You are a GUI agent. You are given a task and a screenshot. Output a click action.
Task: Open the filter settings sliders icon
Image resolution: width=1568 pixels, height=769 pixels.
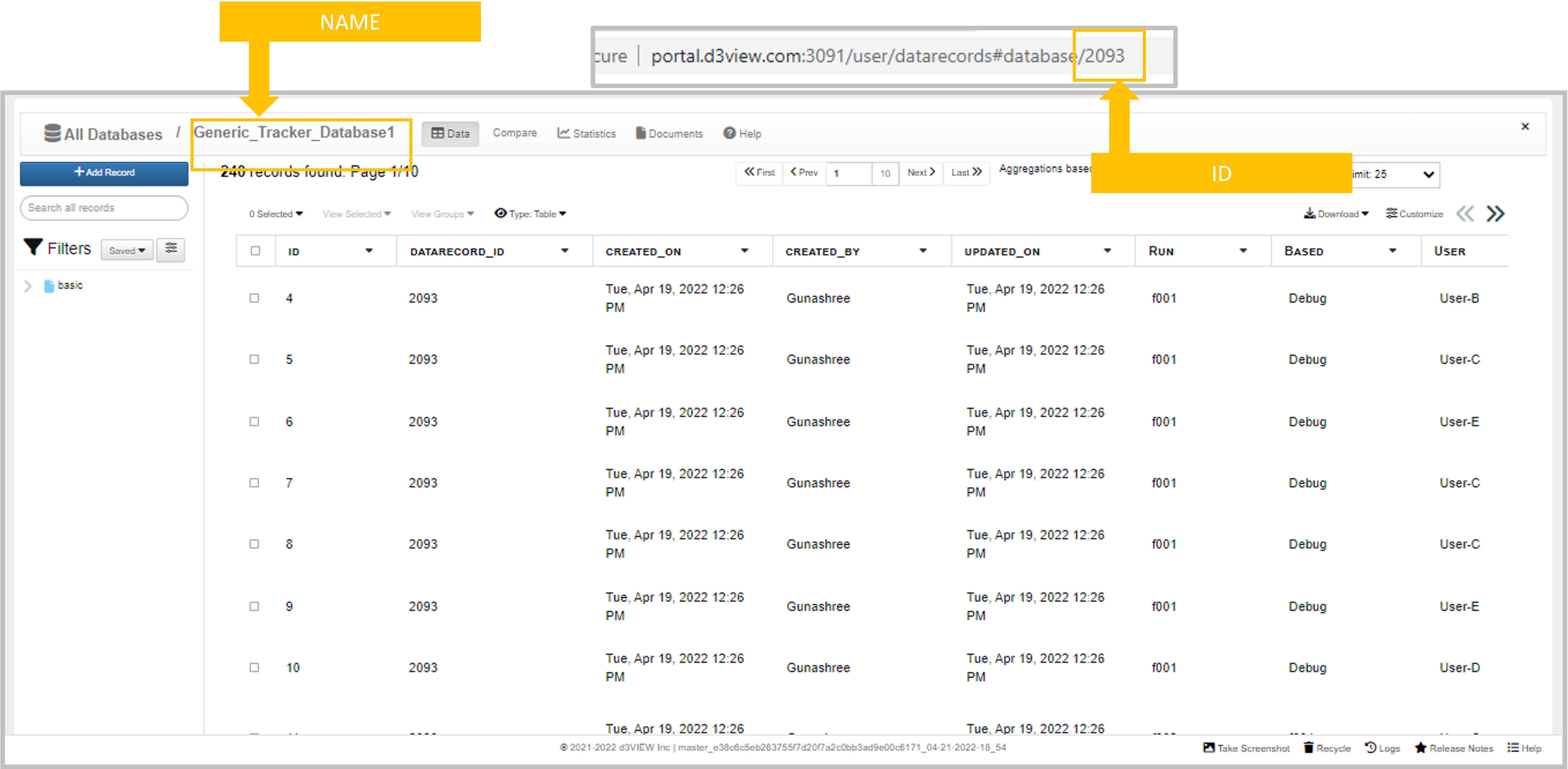pyautogui.click(x=171, y=250)
